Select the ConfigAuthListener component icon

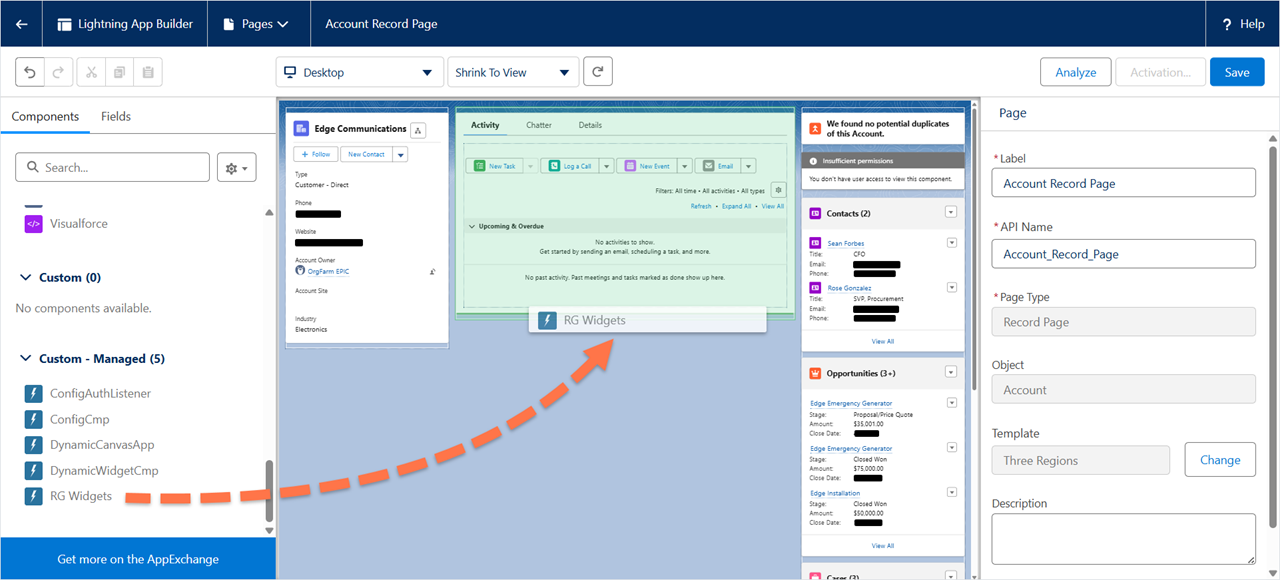(x=33, y=394)
